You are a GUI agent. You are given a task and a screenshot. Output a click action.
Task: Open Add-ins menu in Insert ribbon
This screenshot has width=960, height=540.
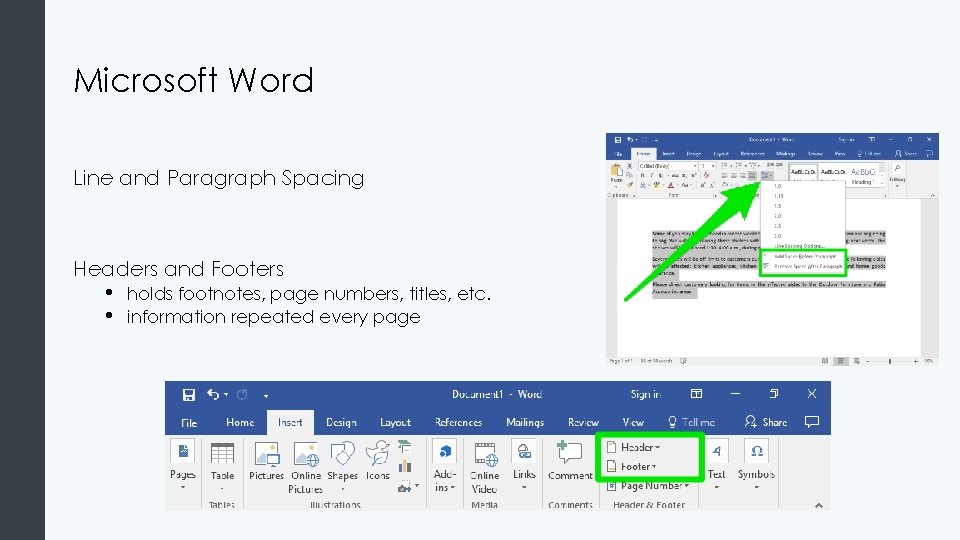click(444, 467)
